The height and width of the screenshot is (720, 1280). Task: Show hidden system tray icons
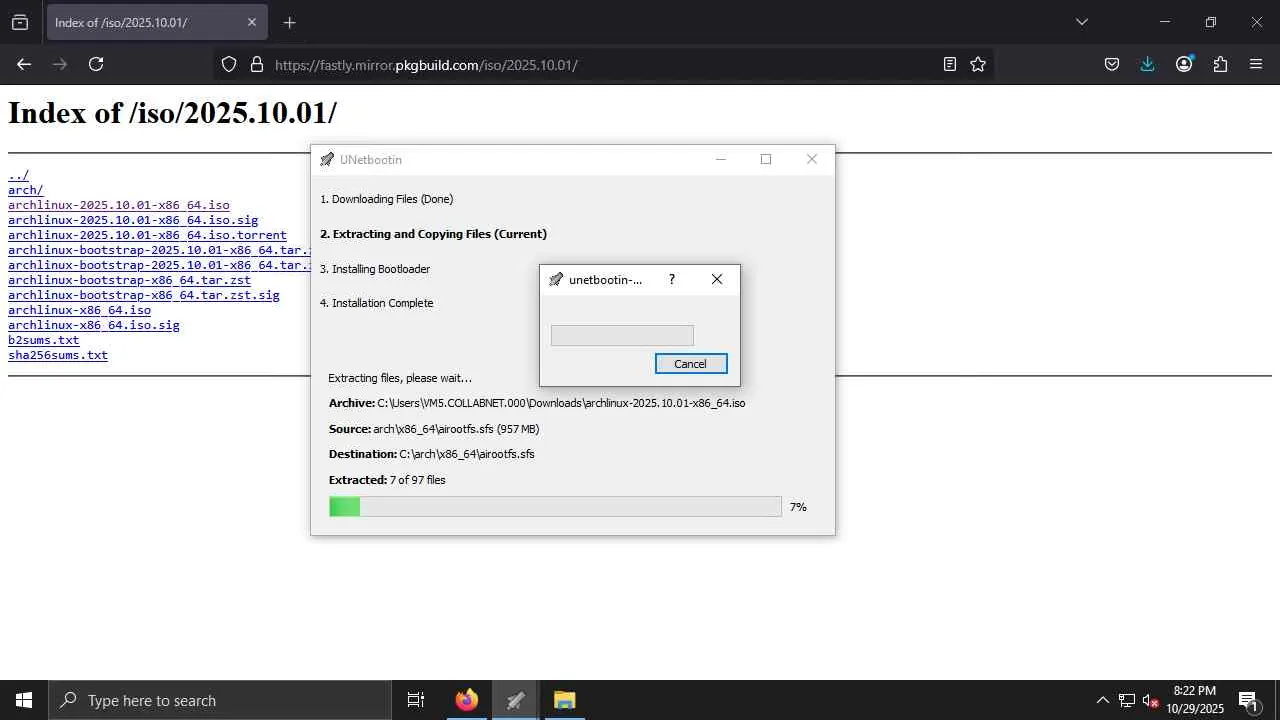[x=1102, y=700]
